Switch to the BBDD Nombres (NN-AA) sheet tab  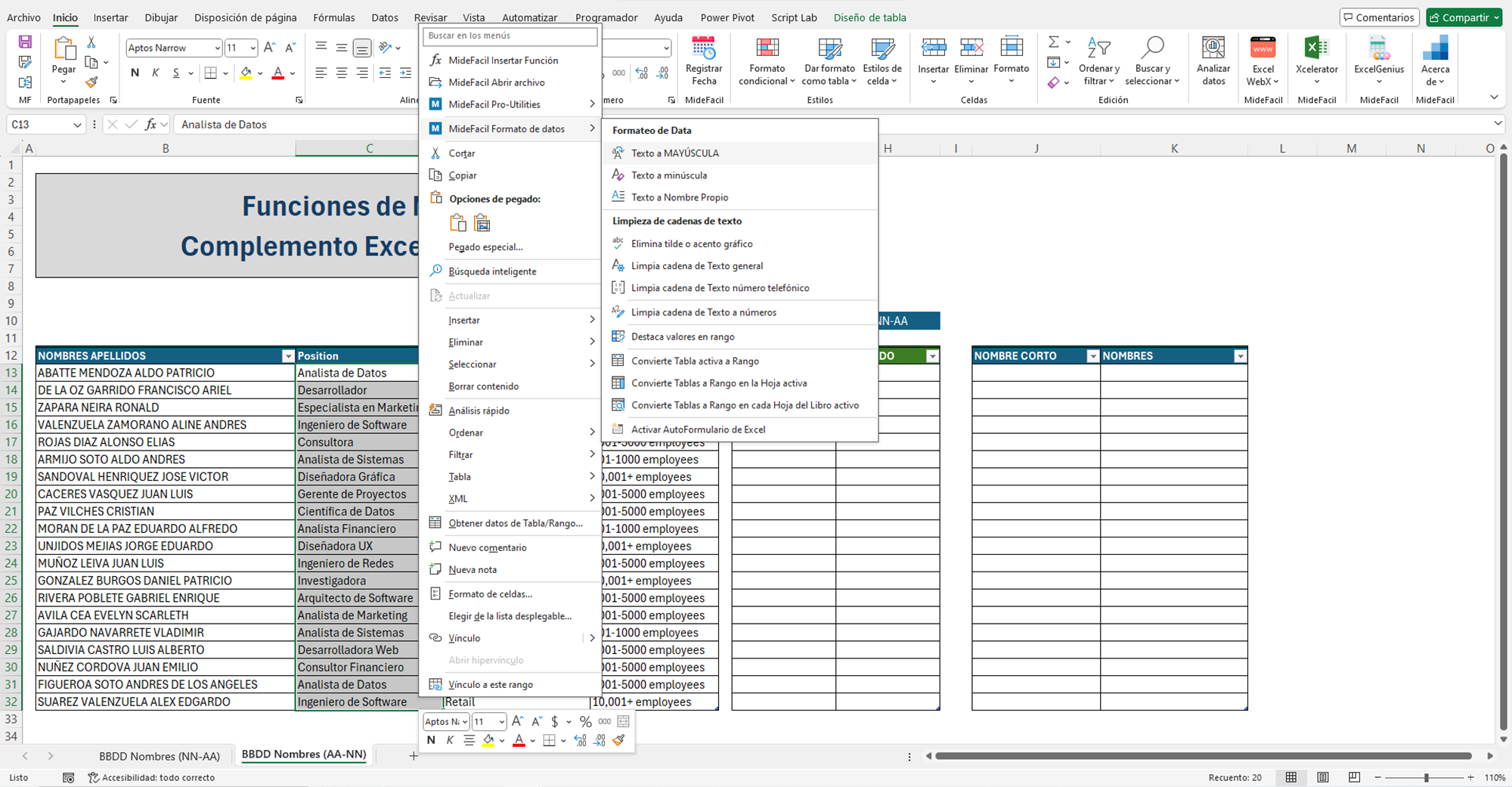pos(159,755)
